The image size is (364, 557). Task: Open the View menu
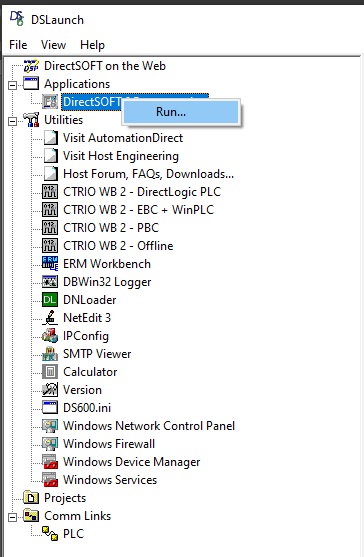tap(53, 45)
